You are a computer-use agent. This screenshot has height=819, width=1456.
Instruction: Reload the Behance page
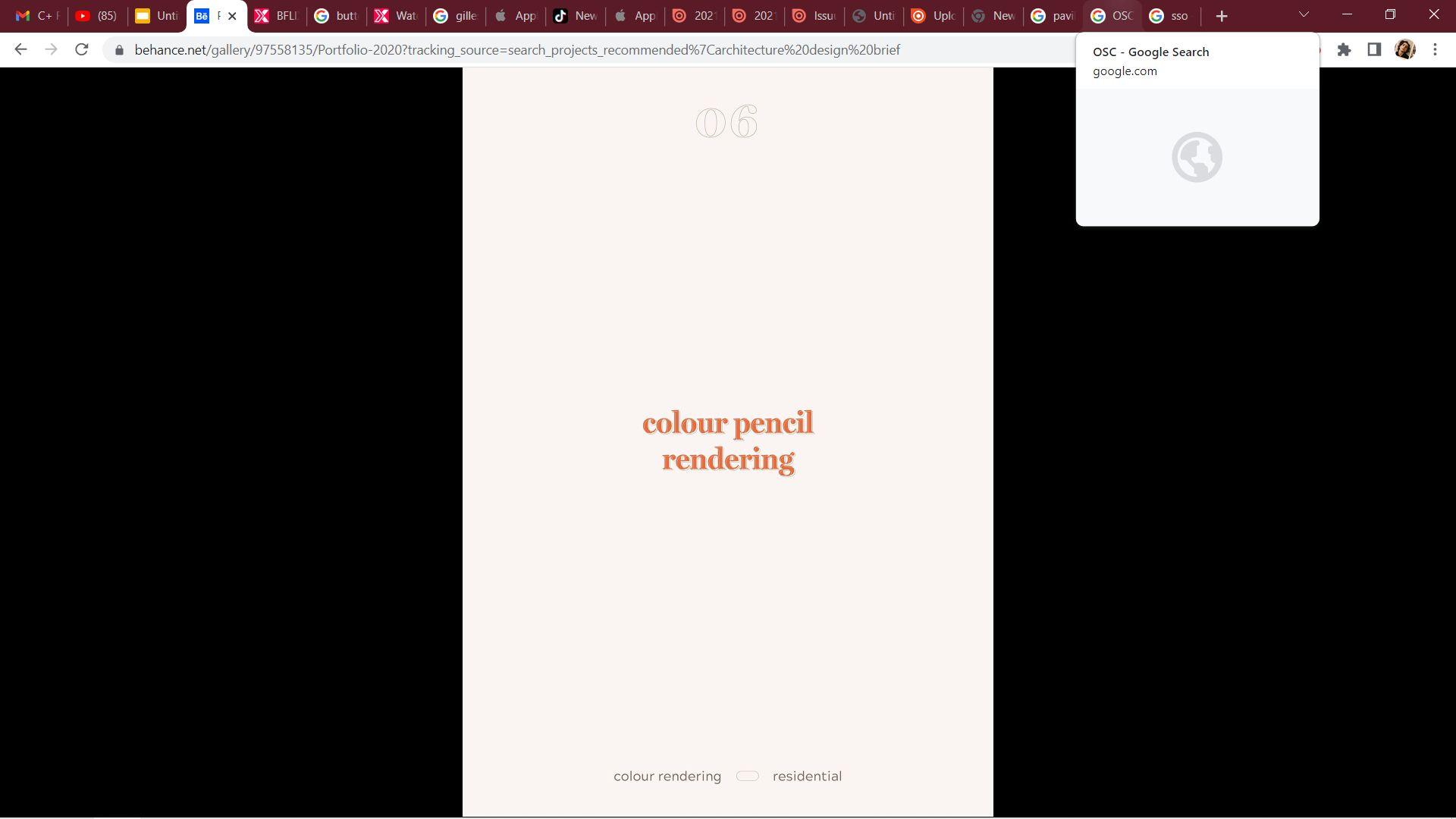[x=82, y=49]
